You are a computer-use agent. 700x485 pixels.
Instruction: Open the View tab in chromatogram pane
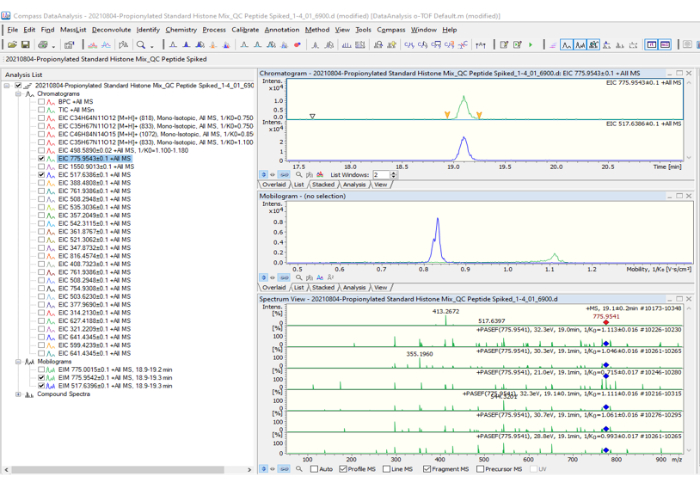pyautogui.click(x=381, y=184)
